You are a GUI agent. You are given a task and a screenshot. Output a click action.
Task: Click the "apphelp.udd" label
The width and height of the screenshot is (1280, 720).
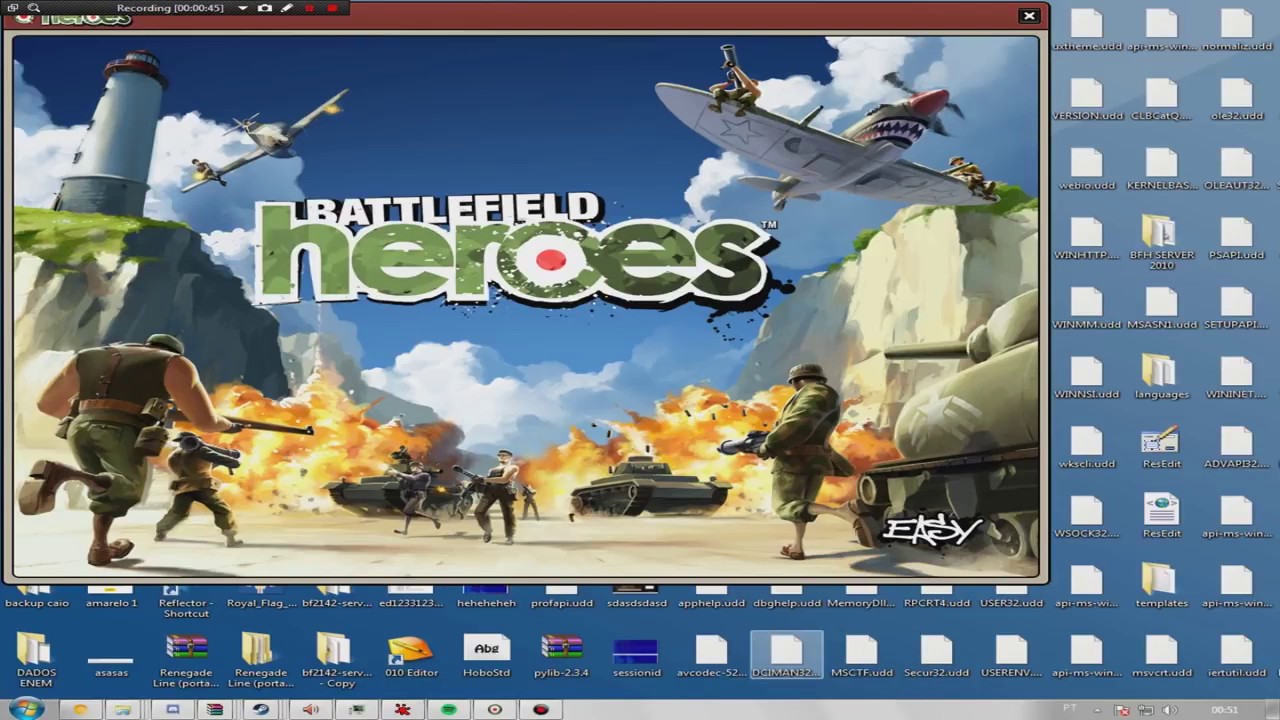(x=711, y=603)
